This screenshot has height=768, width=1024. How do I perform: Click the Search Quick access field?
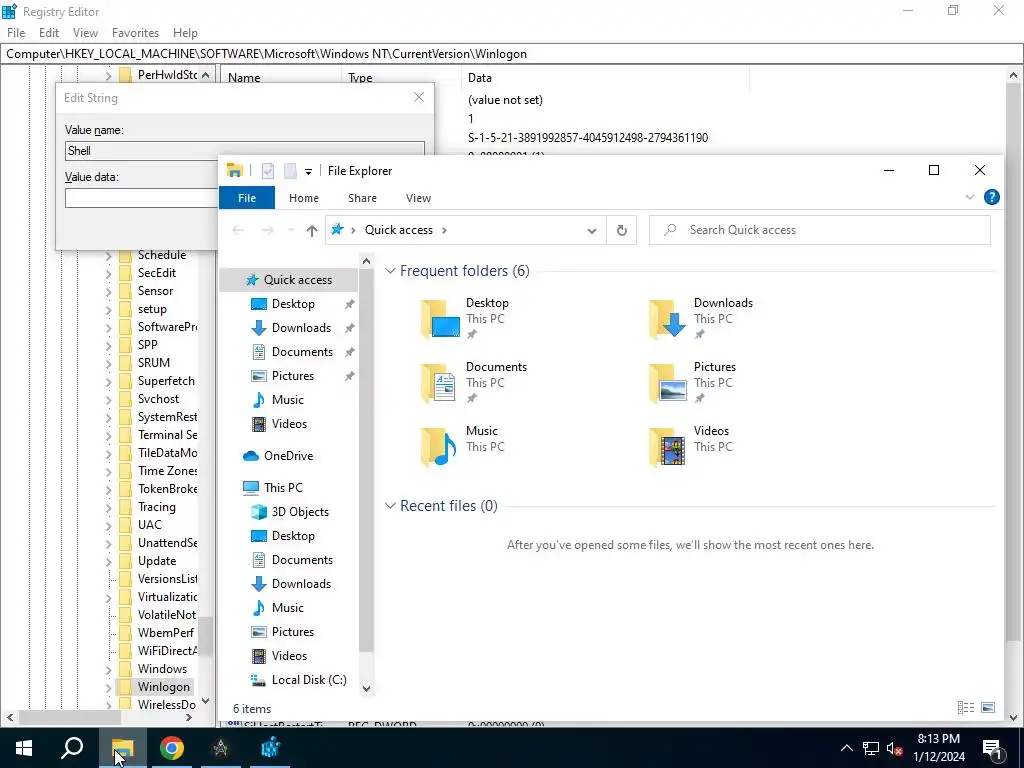pos(820,230)
